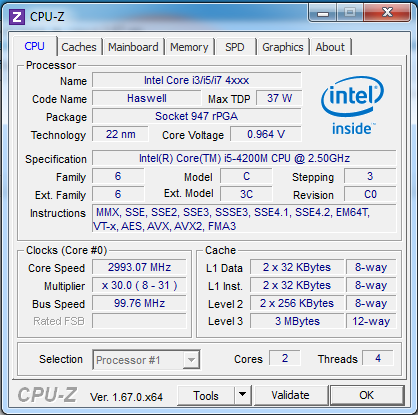
Task: Click the Intel inside logo
Action: point(352,105)
